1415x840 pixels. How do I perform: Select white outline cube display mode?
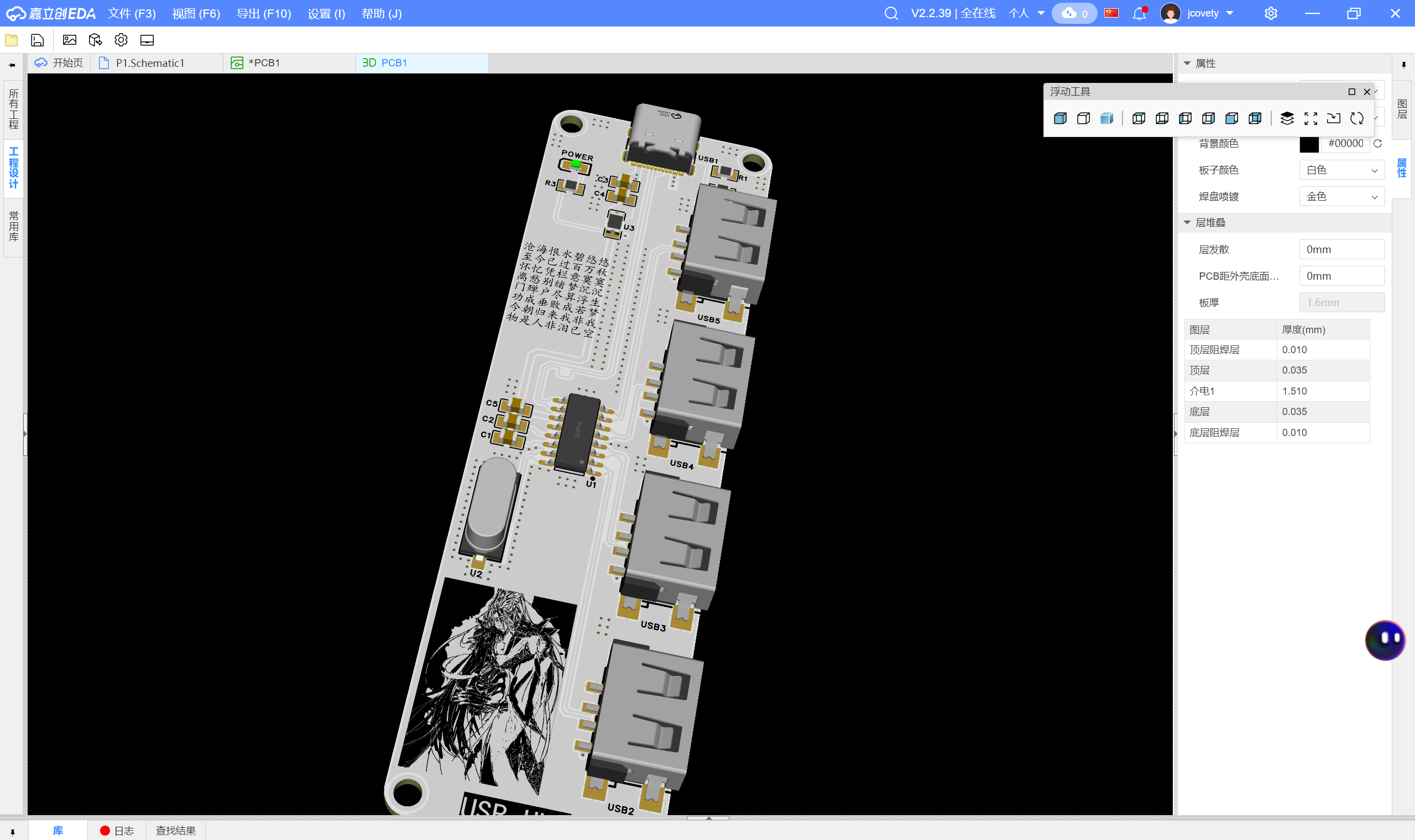[1084, 118]
